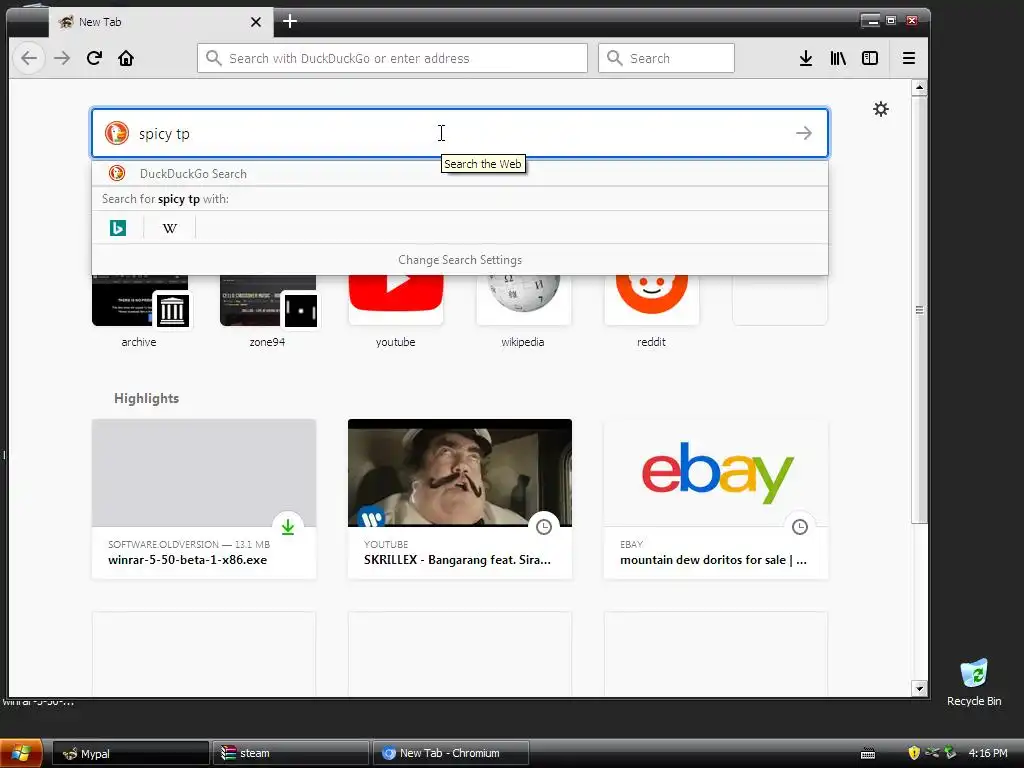Viewport: 1024px width, 768px height.
Task: Switch to New Tab - Chromium taskbar item
Action: (x=451, y=753)
